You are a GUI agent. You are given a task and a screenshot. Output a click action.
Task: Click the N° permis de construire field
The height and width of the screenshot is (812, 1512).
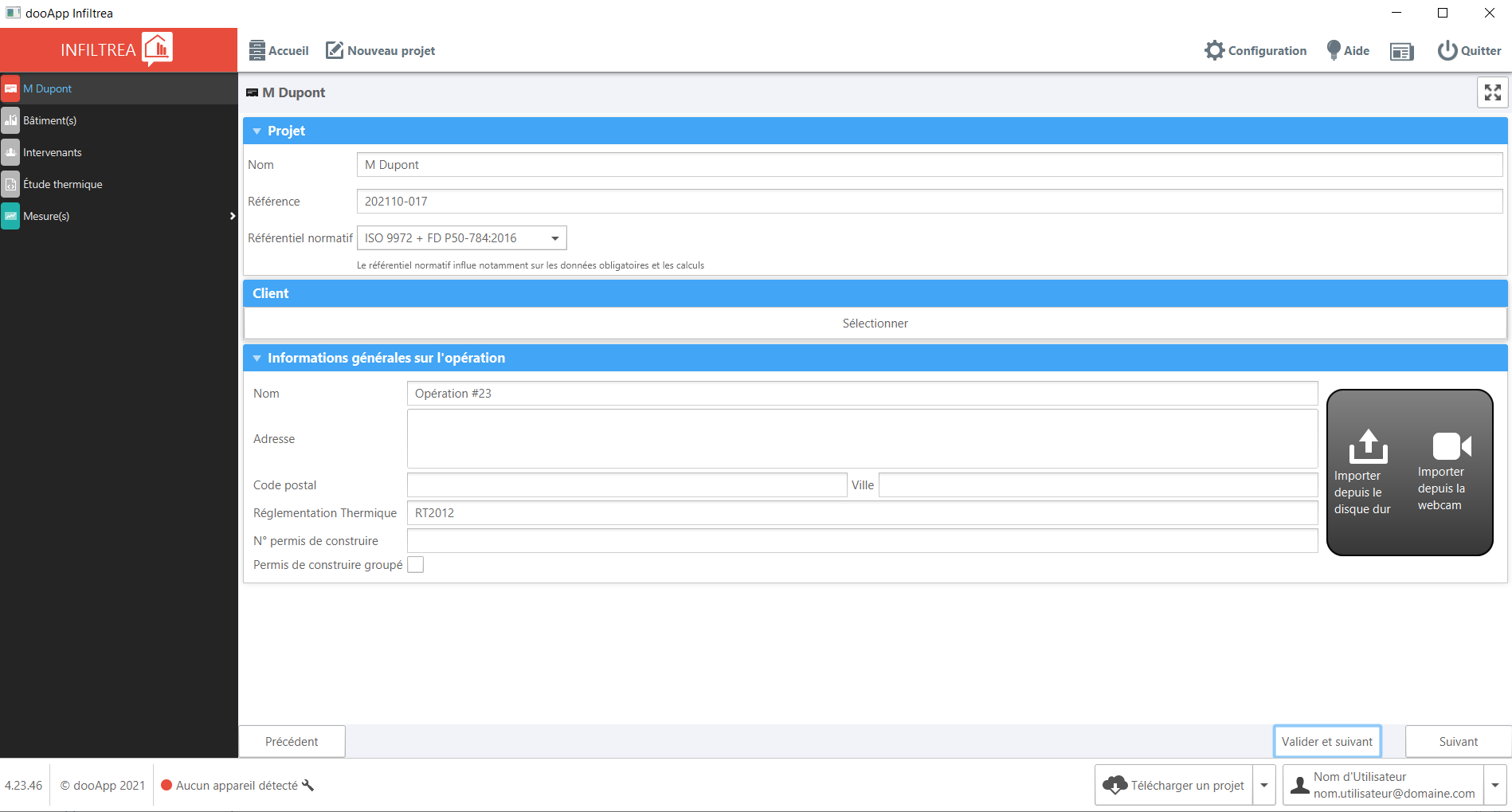pos(863,541)
